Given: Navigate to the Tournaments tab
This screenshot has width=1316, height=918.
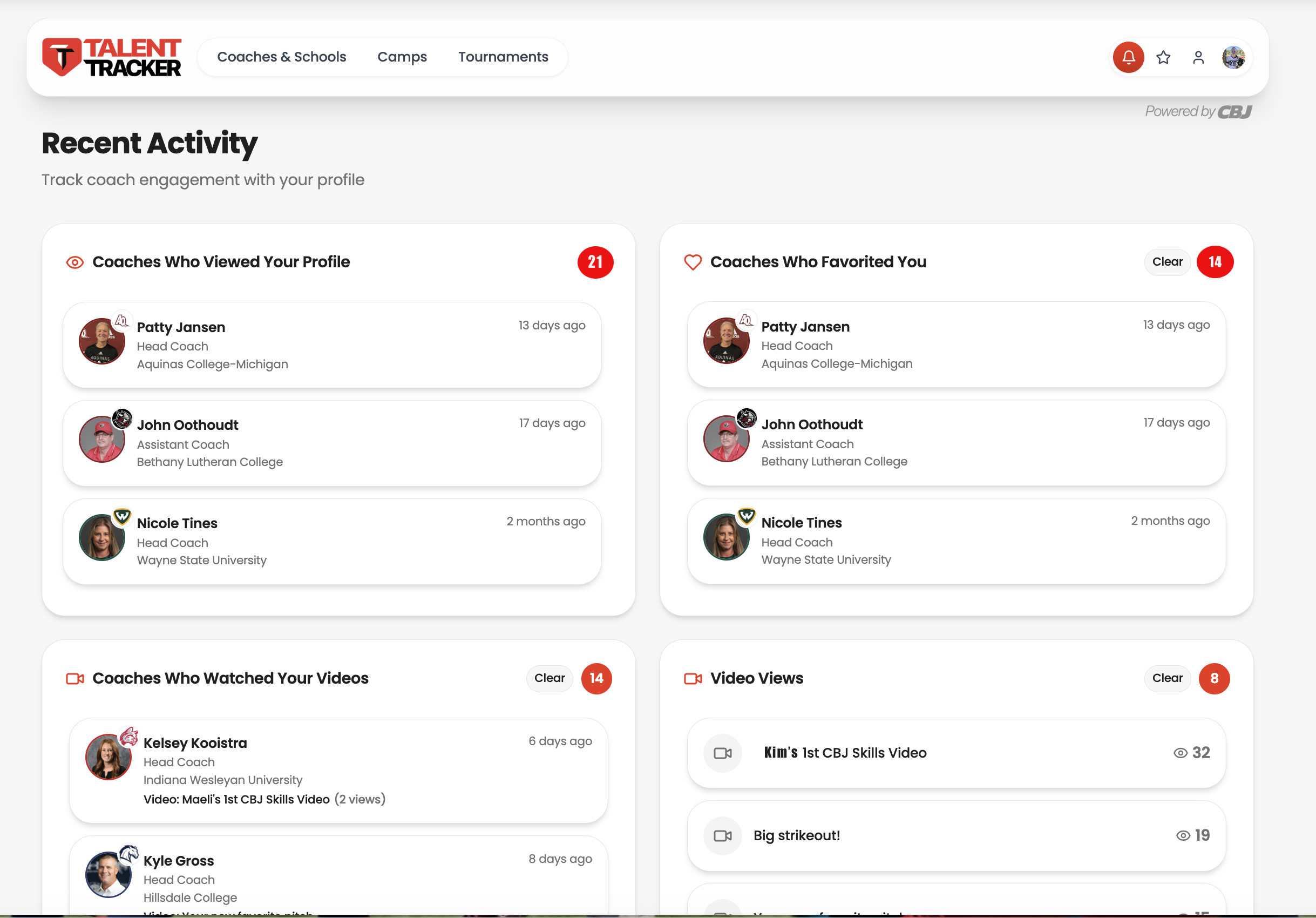Looking at the screenshot, I should (x=503, y=57).
